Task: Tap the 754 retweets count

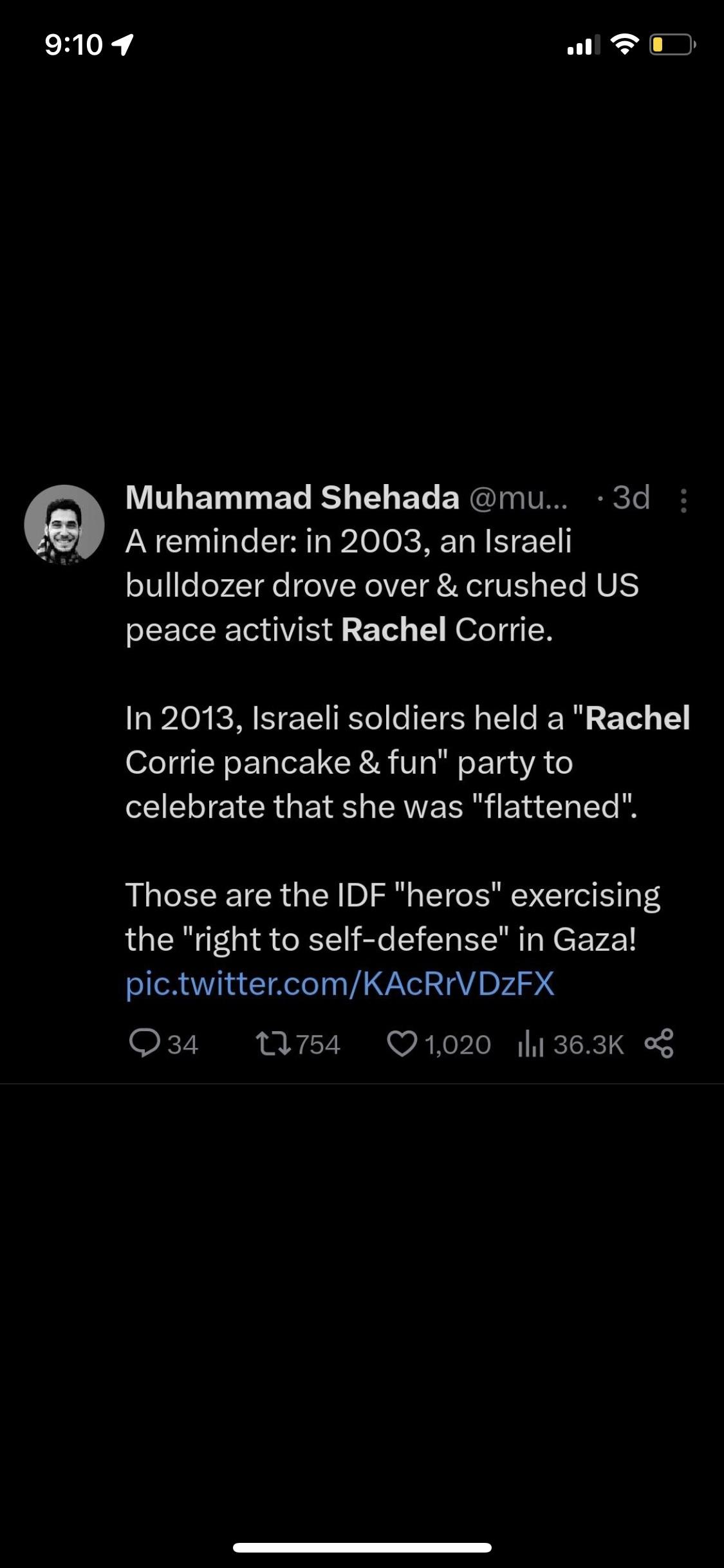Action: 318,1044
